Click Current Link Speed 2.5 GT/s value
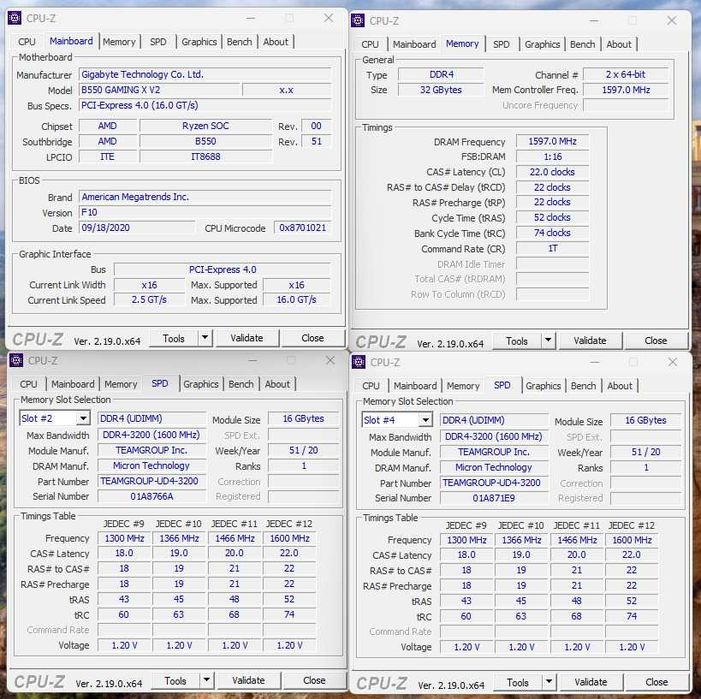This screenshot has width=701, height=699. 149,299
